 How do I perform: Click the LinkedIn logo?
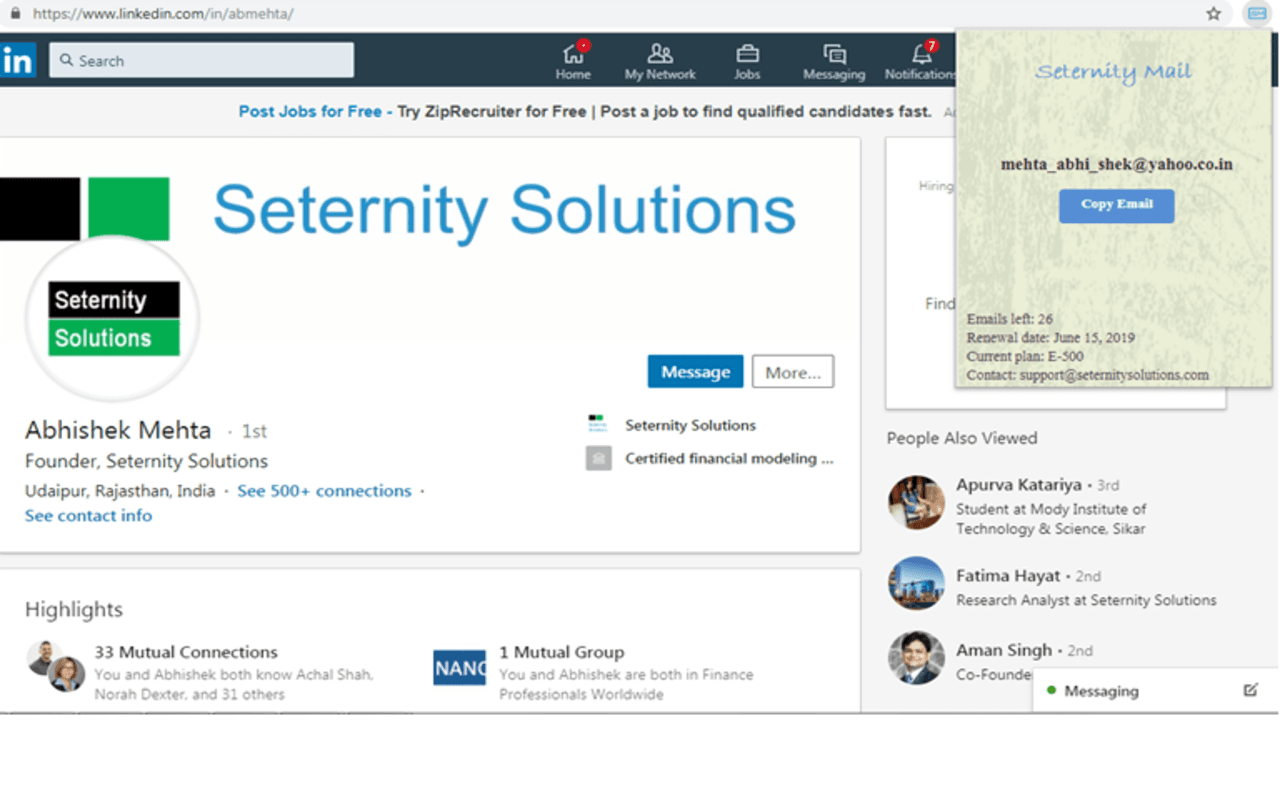click(19, 60)
